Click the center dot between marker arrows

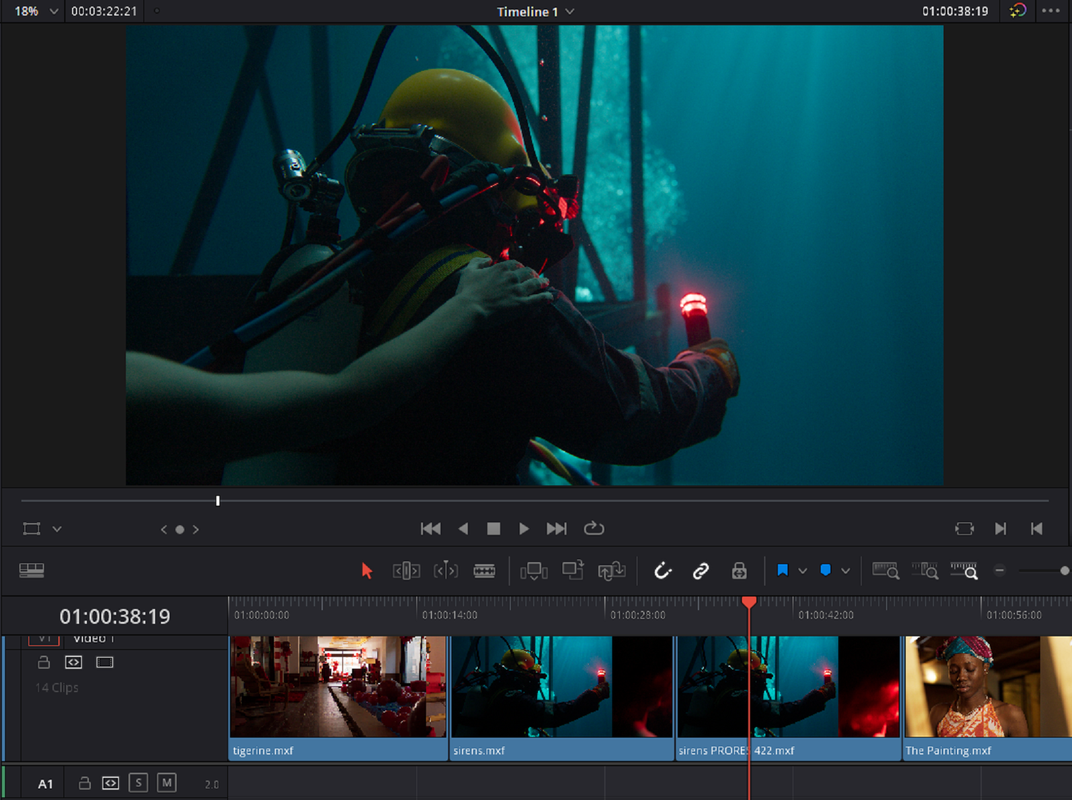(x=180, y=529)
